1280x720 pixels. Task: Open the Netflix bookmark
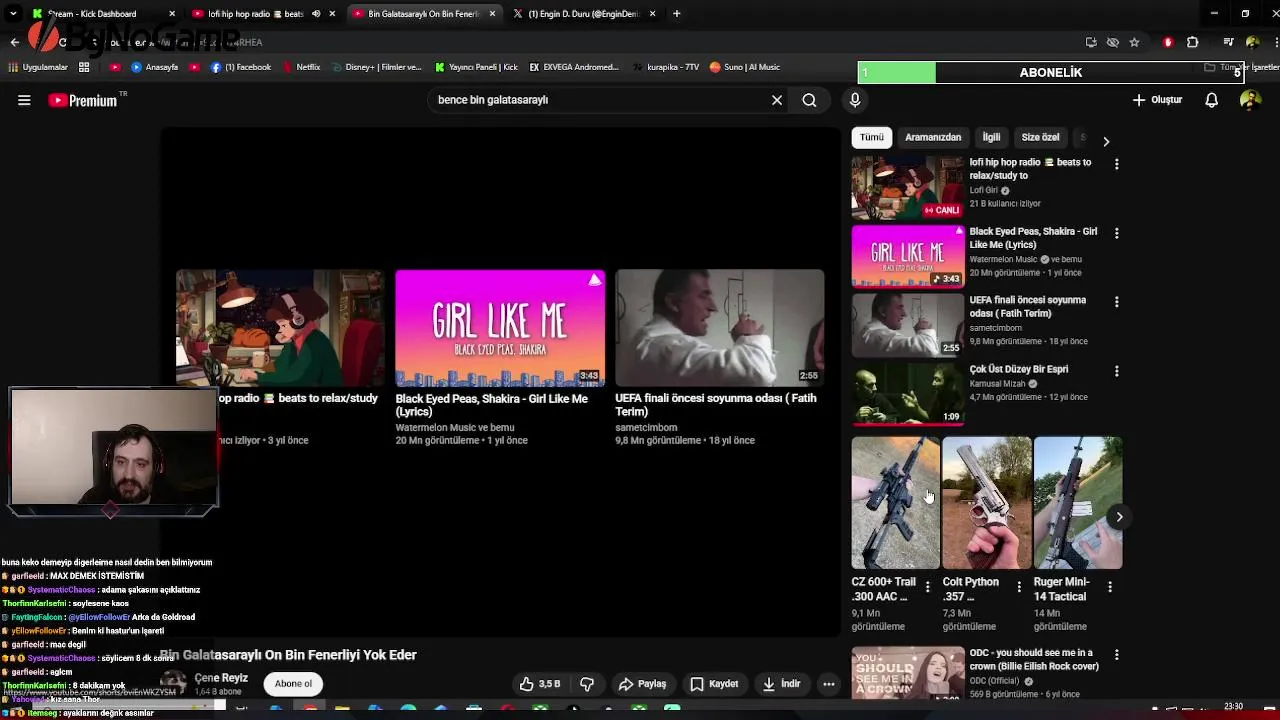coord(301,67)
